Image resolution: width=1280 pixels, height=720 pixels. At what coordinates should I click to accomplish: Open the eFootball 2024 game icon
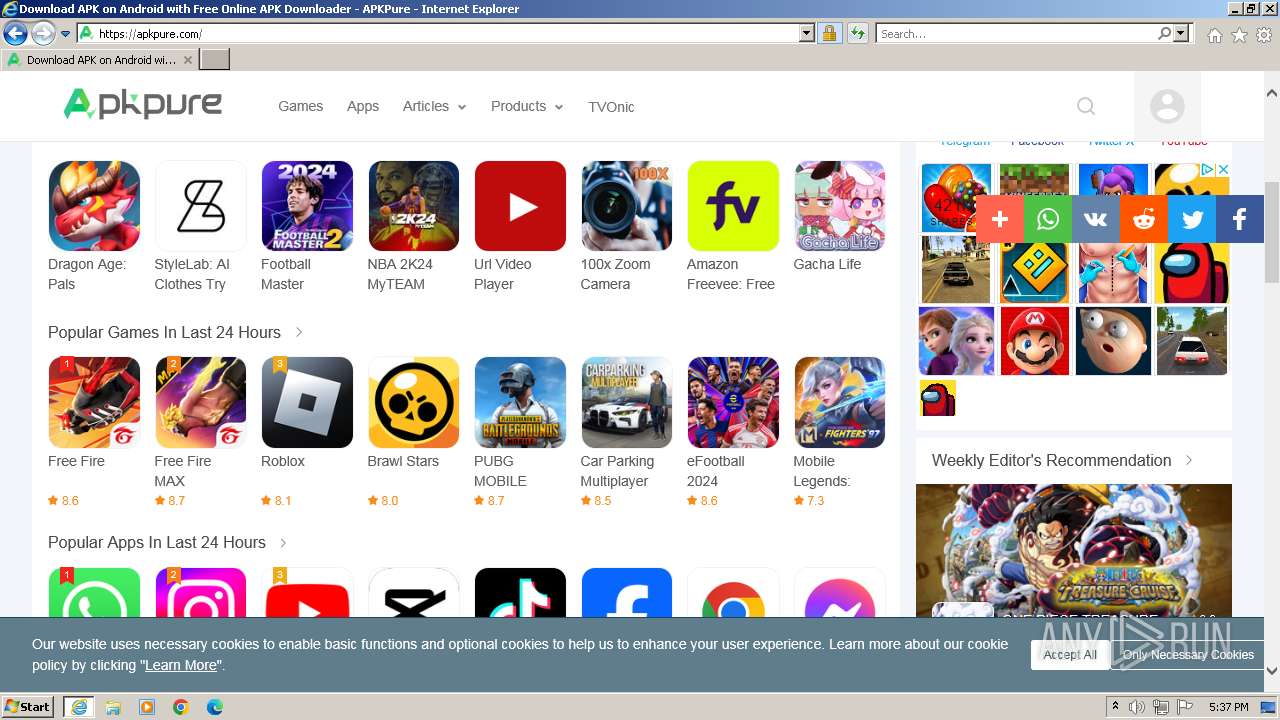tap(733, 402)
